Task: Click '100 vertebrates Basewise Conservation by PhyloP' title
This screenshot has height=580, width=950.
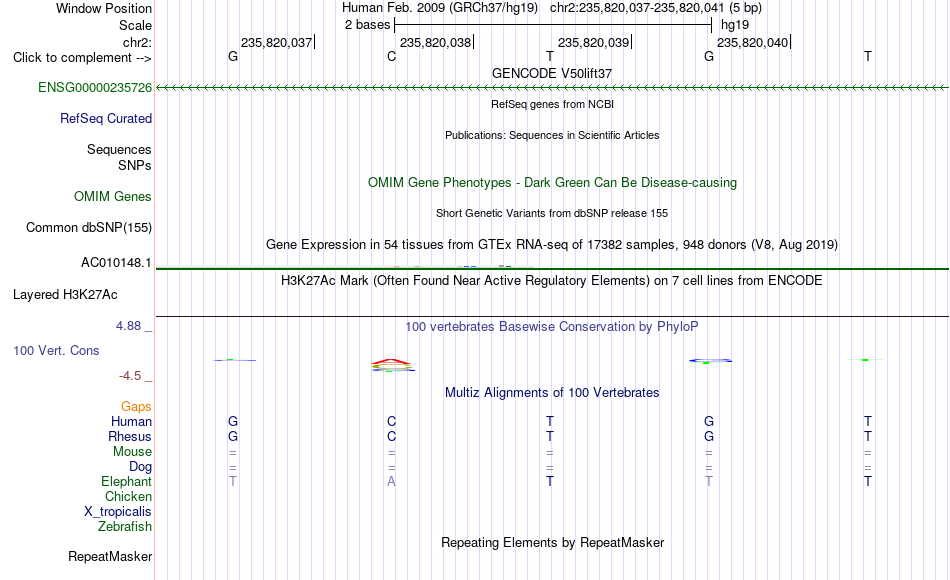Action: point(552,327)
